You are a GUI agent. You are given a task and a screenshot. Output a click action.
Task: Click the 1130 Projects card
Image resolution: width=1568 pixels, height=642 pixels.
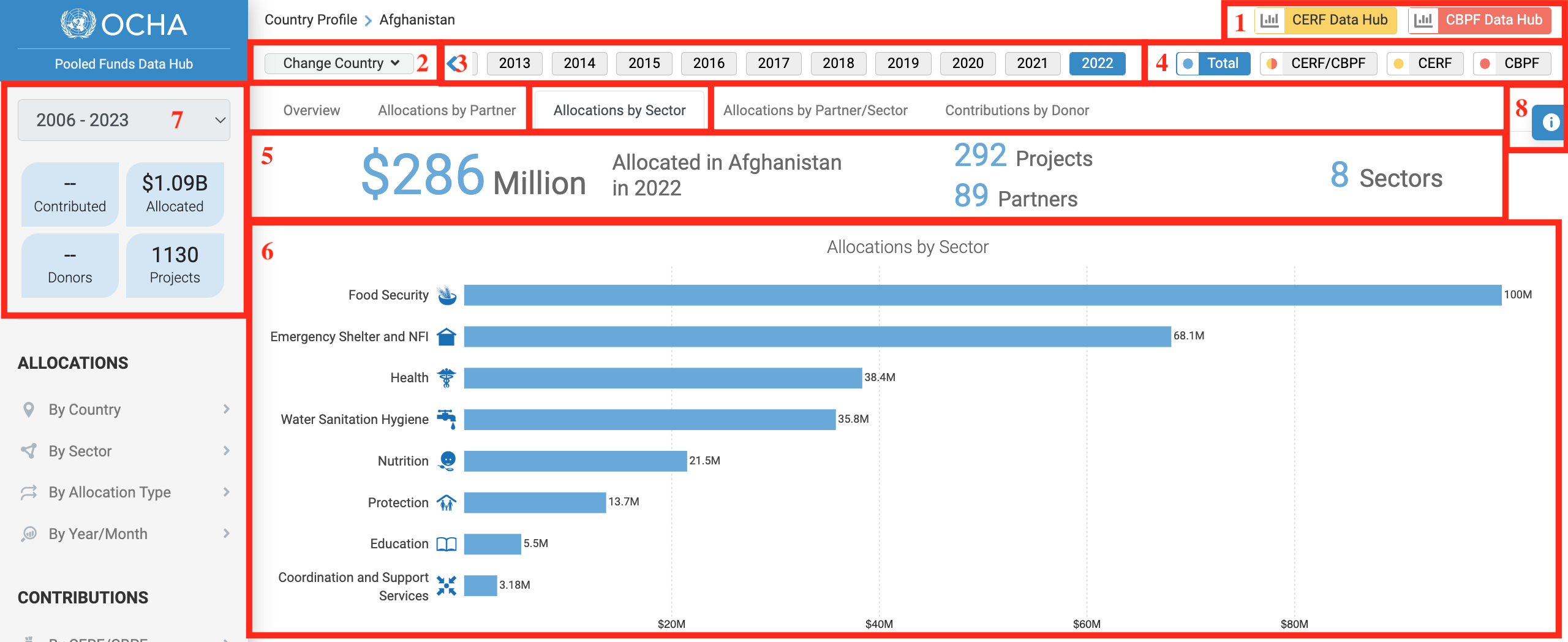175,265
